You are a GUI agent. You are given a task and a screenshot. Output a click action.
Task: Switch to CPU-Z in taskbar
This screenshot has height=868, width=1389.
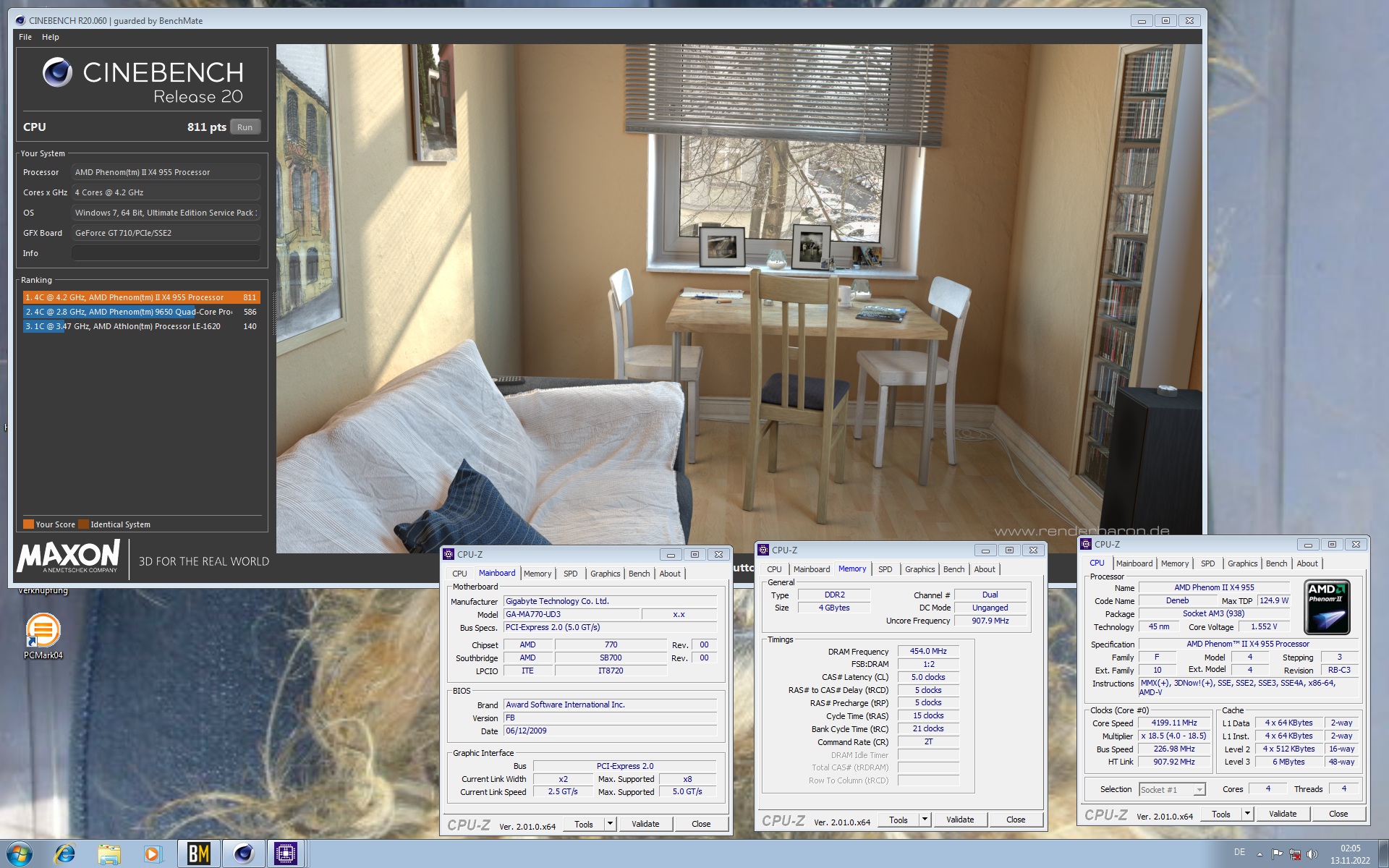286,854
